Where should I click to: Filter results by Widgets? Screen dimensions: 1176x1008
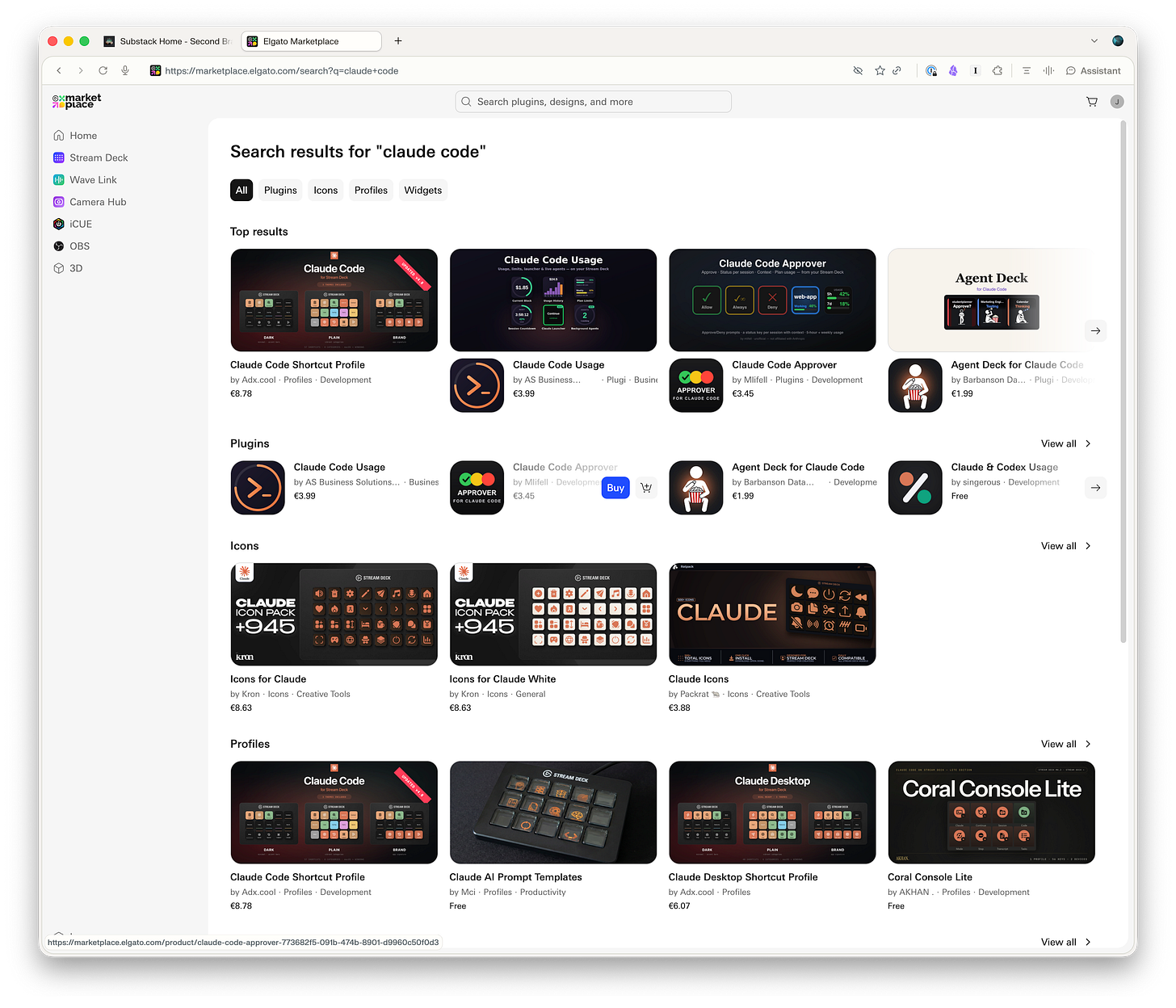(423, 191)
